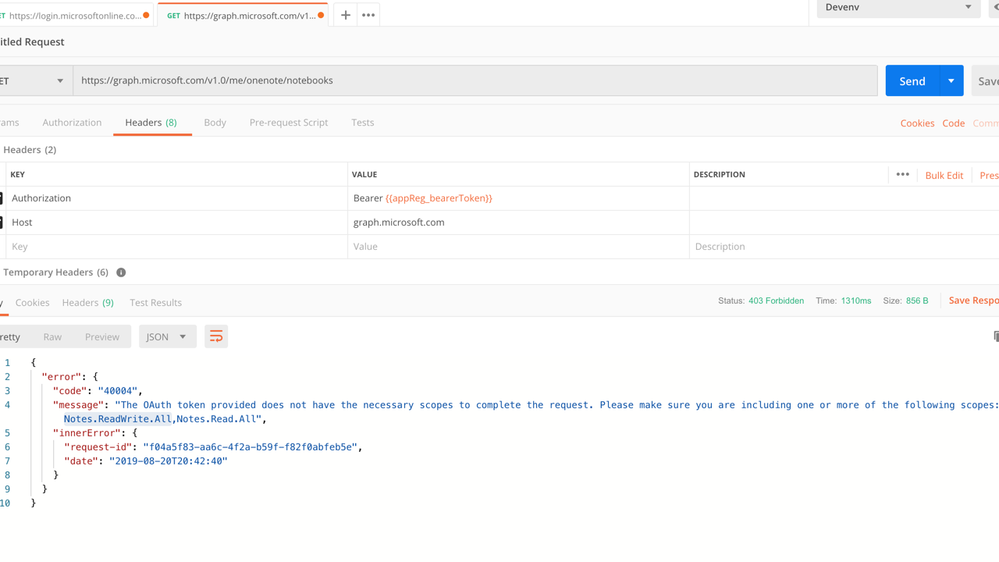The image size is (999, 562).
Task: Switch response view to Raw
Action: pos(52,337)
